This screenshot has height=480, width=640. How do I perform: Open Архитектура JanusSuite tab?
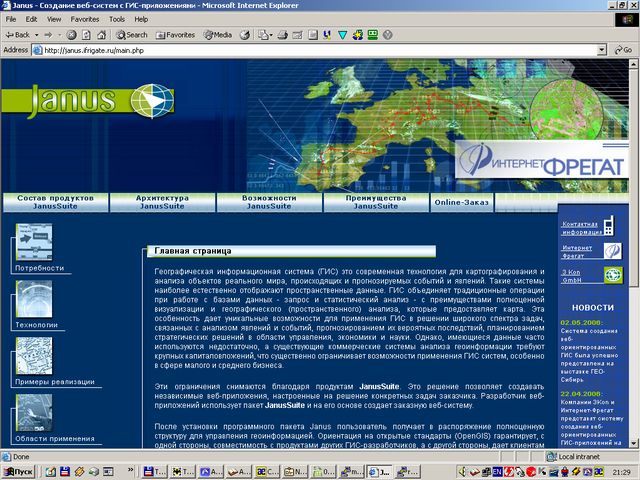(162, 202)
